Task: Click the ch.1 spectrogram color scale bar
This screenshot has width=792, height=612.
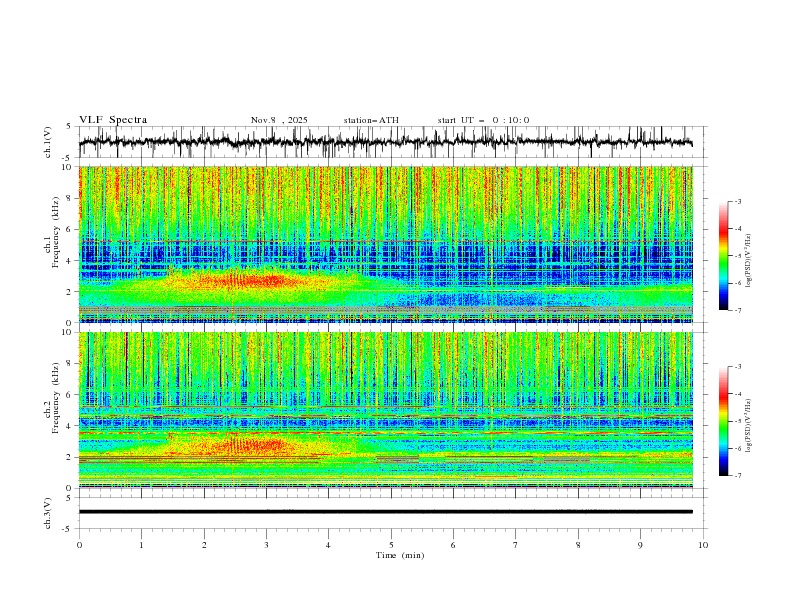Action: pos(723,256)
